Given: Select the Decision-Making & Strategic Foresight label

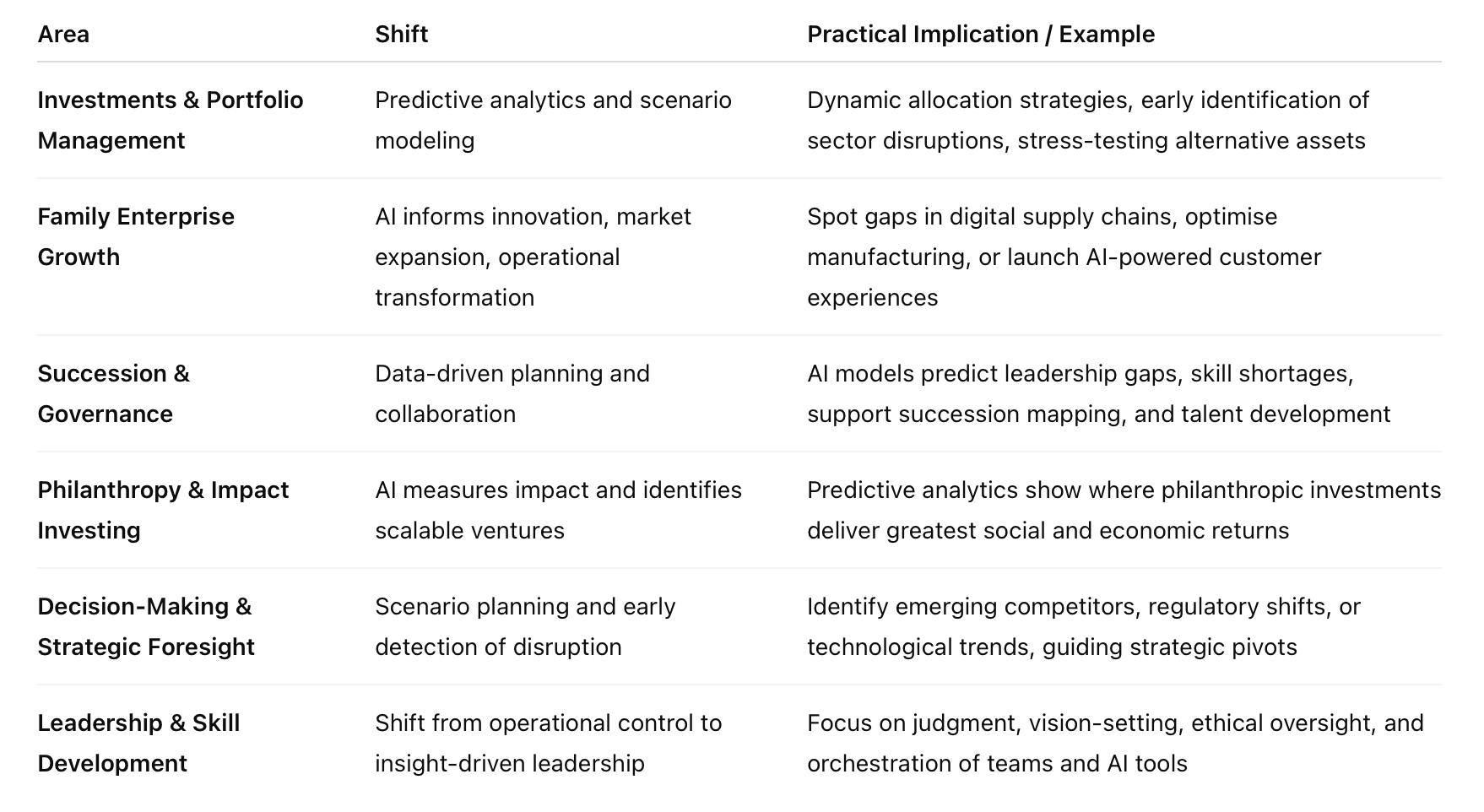Looking at the screenshot, I should (145, 626).
